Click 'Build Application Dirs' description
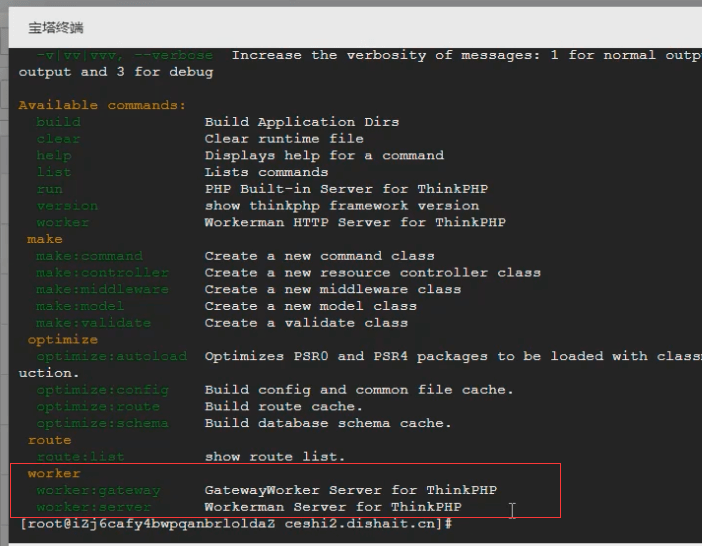The image size is (702, 546). pyautogui.click(x=302, y=122)
